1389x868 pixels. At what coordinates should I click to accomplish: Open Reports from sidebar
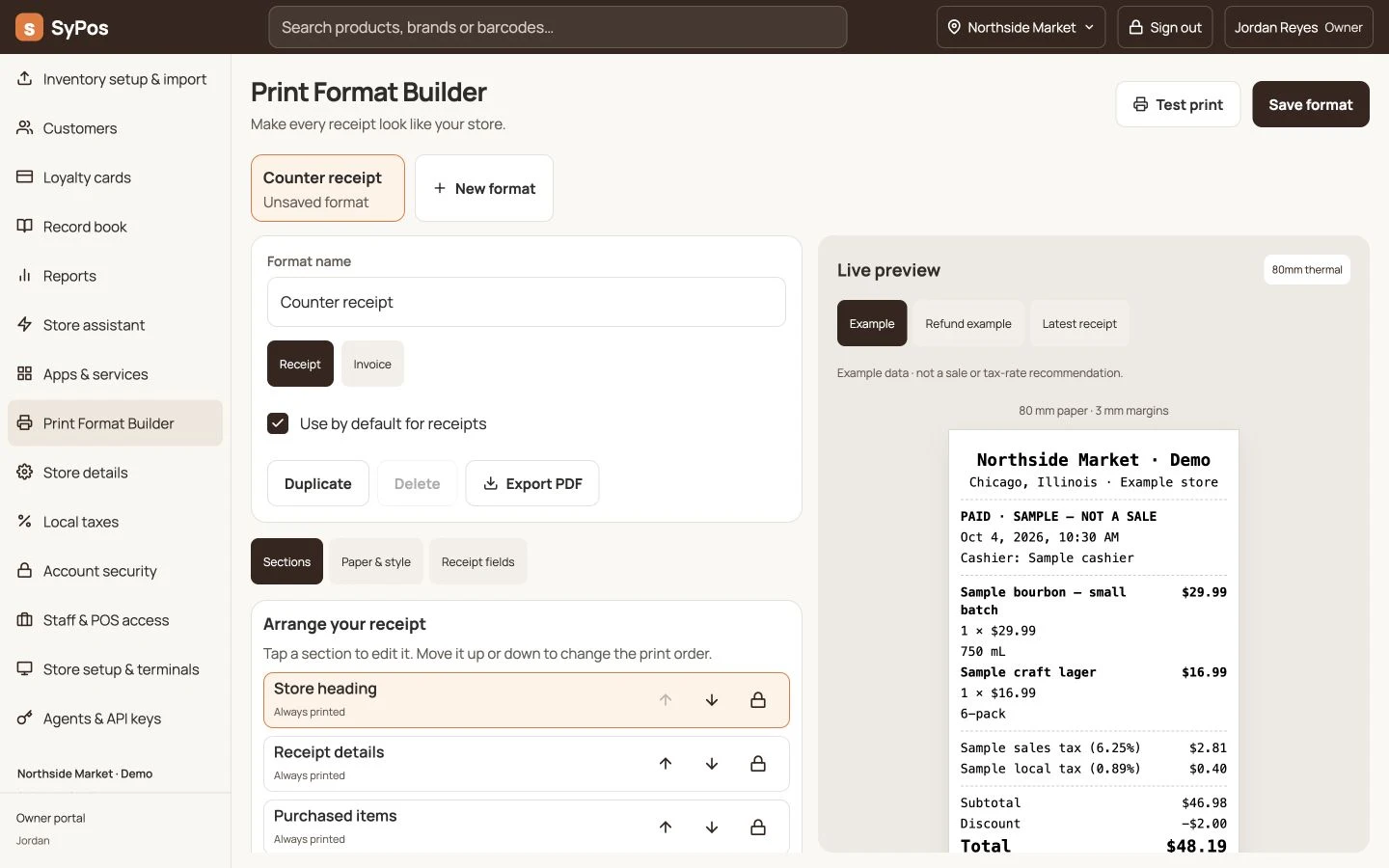115,276
